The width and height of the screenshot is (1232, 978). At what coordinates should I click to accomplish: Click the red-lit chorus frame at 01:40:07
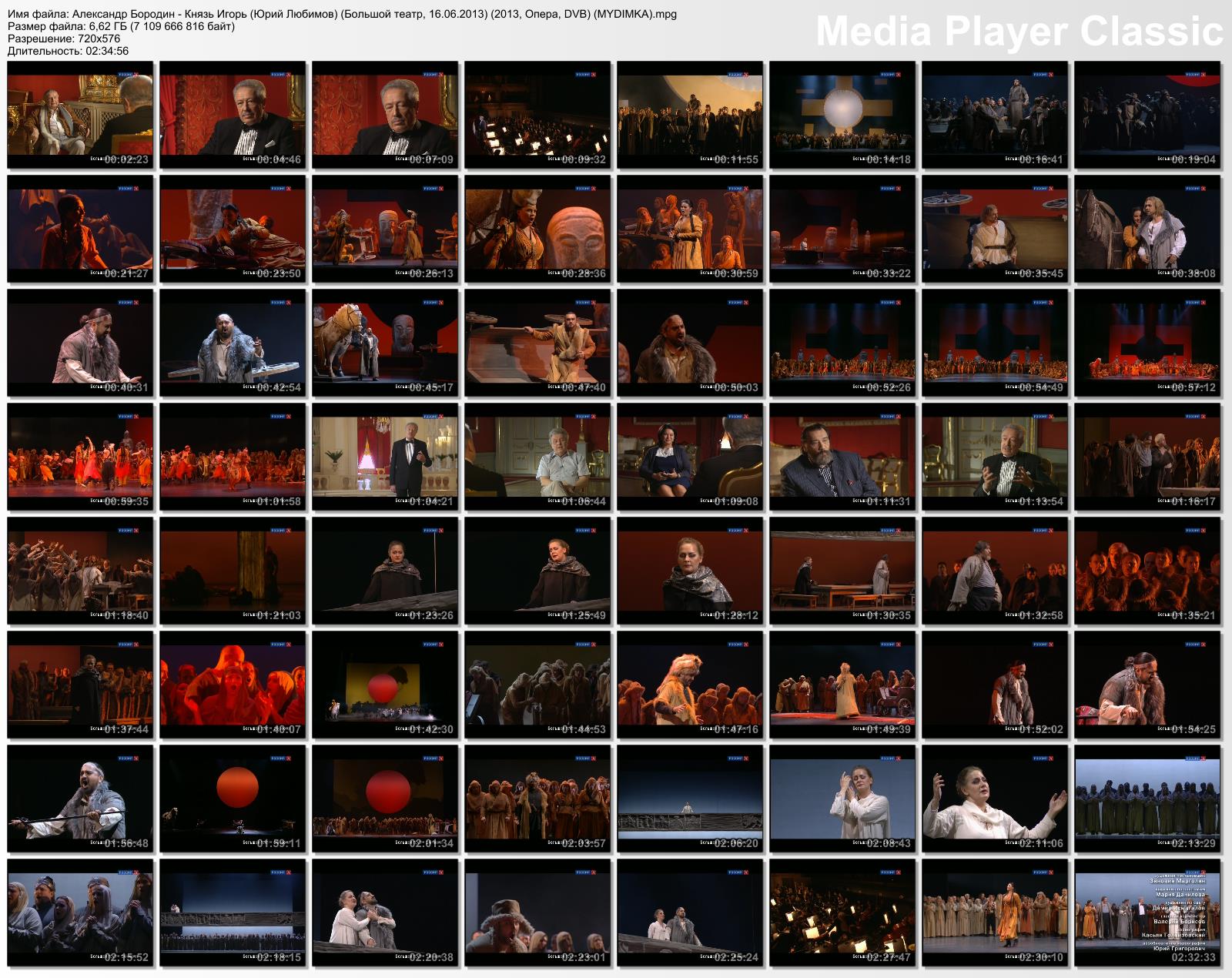click(x=233, y=685)
